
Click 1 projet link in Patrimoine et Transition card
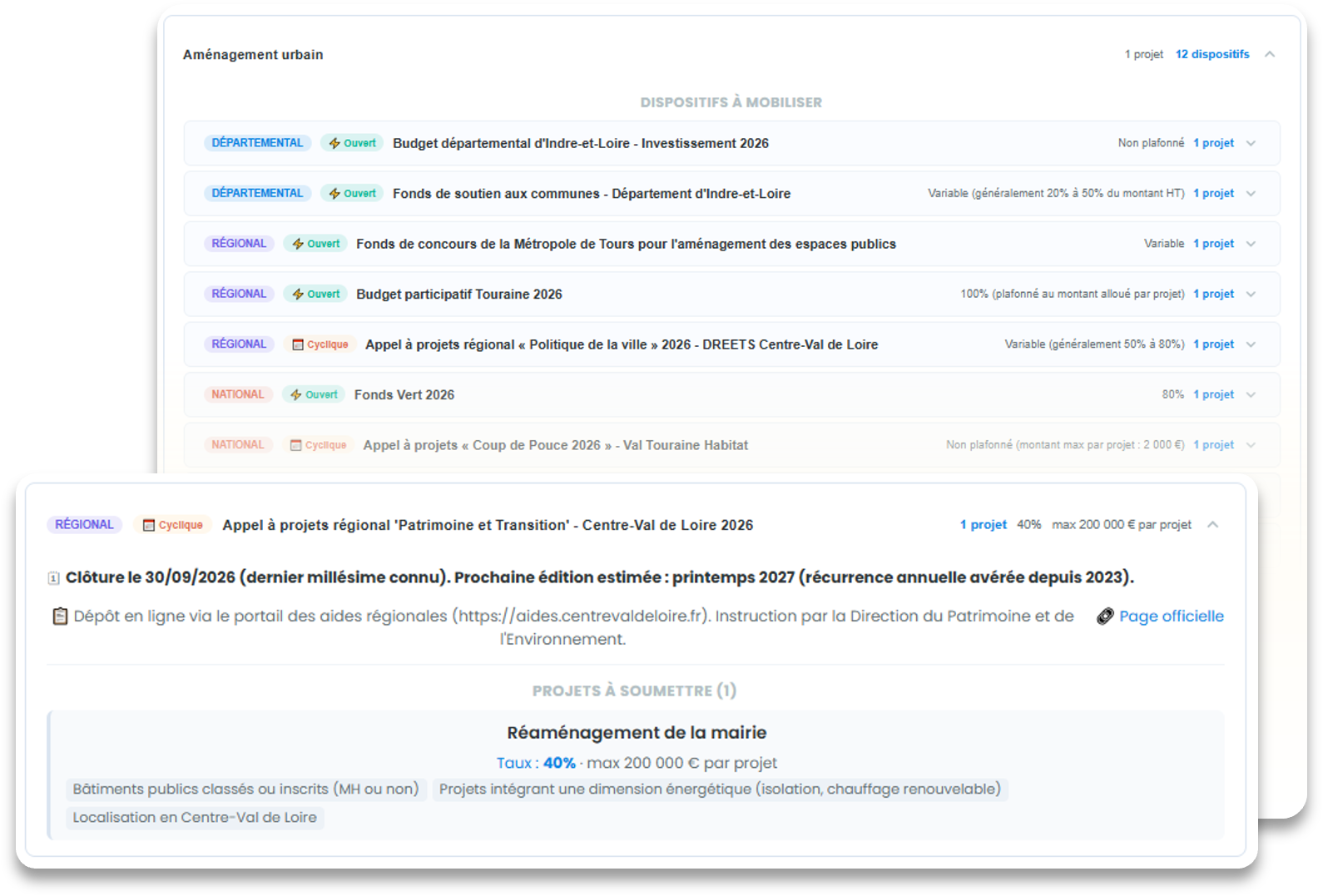click(x=984, y=525)
